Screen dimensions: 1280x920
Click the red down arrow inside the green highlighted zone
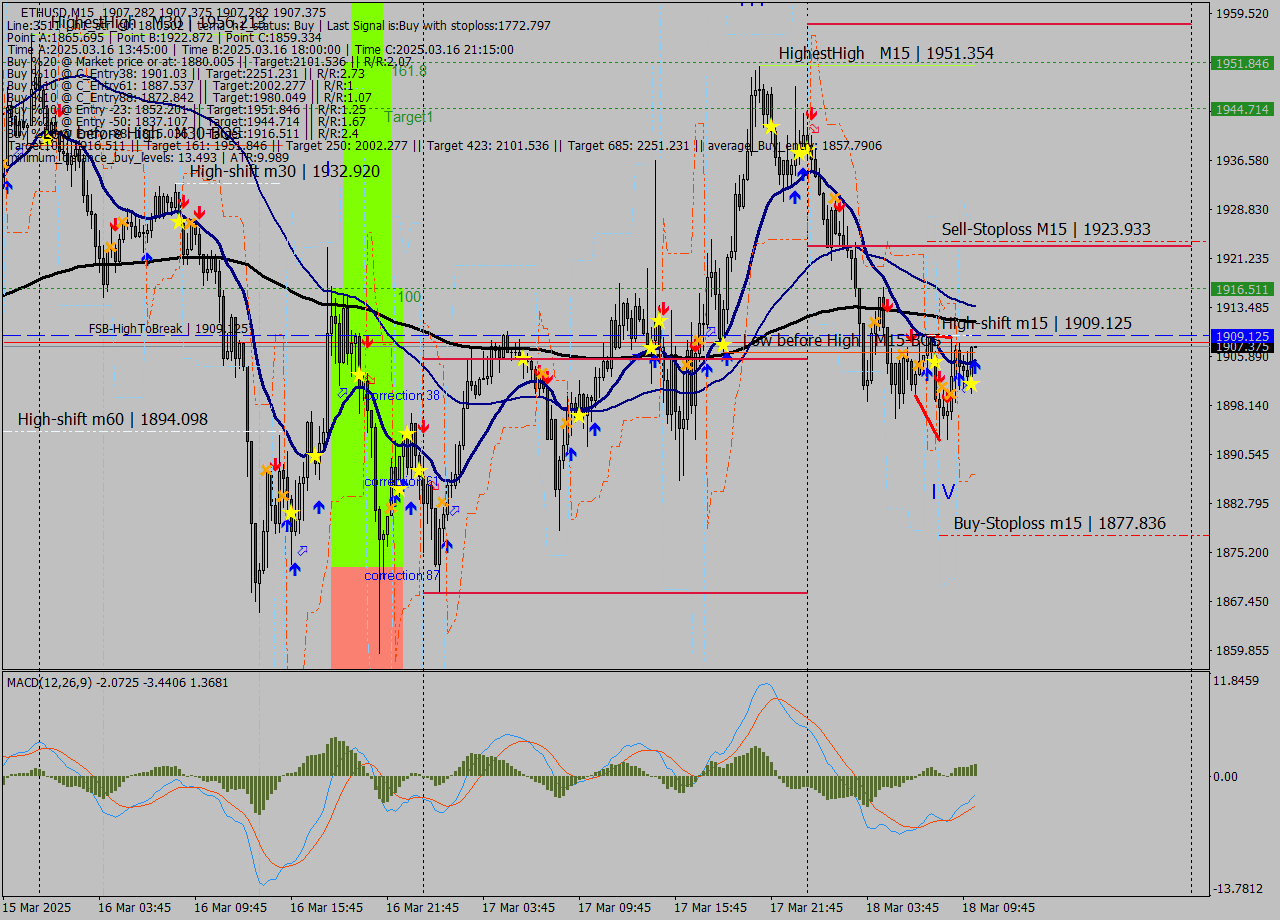click(x=368, y=341)
